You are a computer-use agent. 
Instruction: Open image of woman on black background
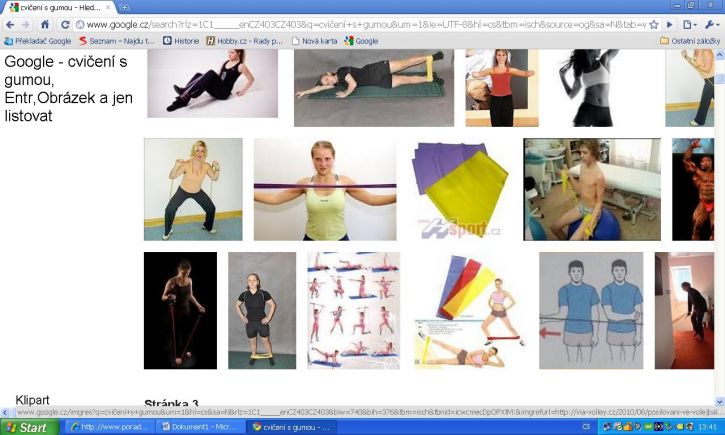pyautogui.click(x=180, y=310)
